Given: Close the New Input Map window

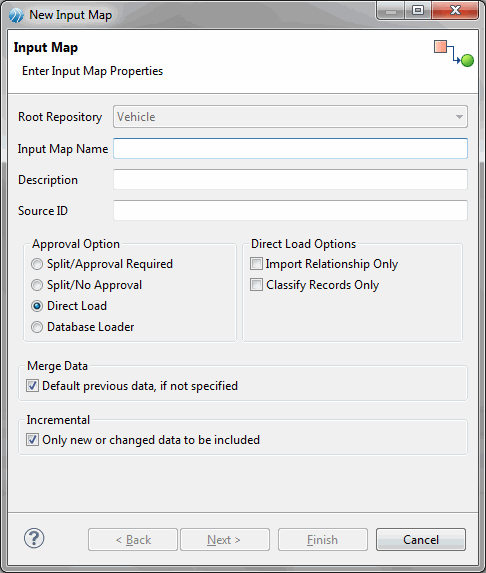Looking at the screenshot, I should click(455, 11).
